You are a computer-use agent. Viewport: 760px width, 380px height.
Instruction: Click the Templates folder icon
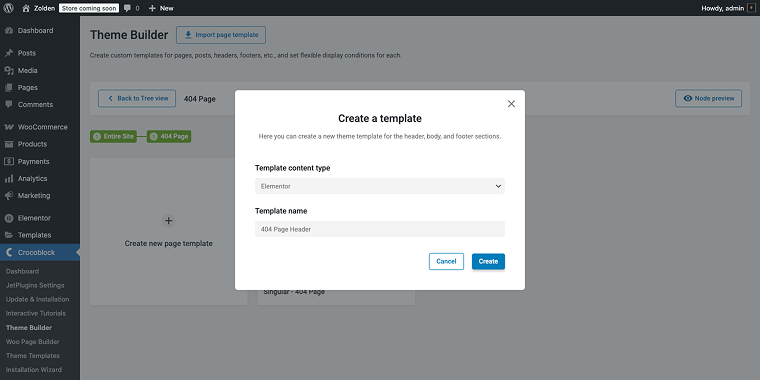[x=9, y=235]
